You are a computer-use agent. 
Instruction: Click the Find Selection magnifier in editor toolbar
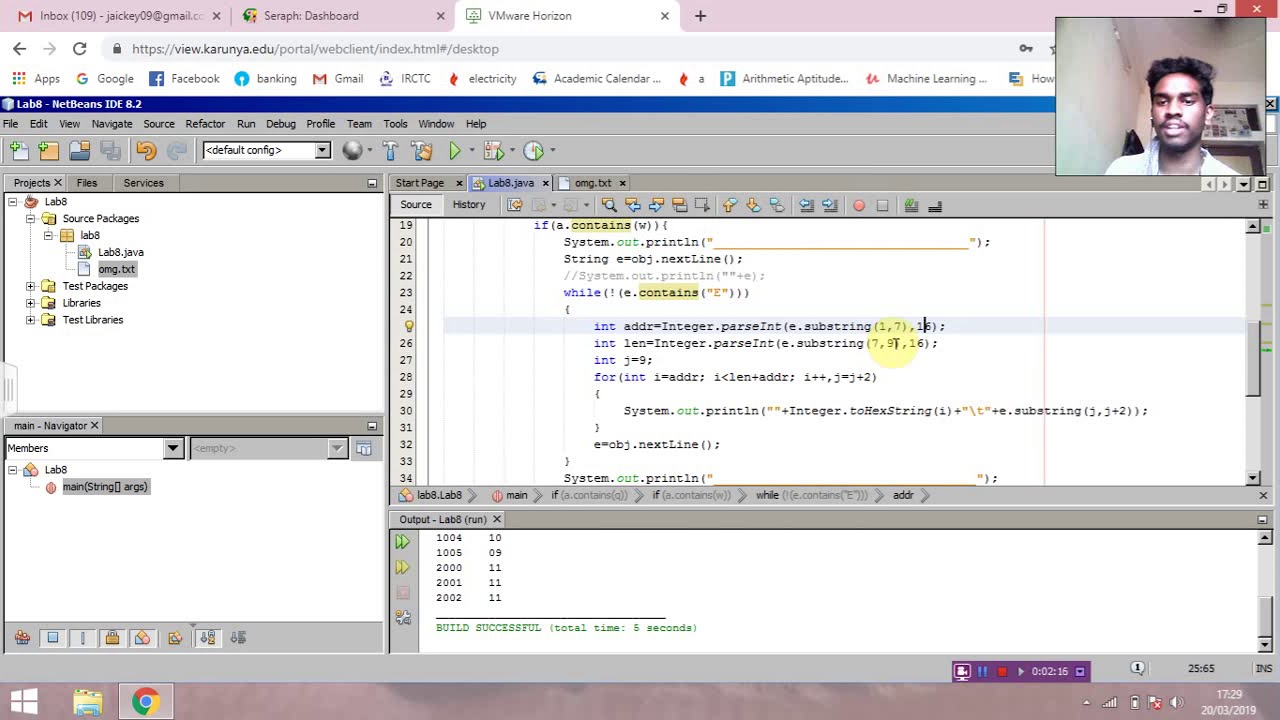pos(608,205)
